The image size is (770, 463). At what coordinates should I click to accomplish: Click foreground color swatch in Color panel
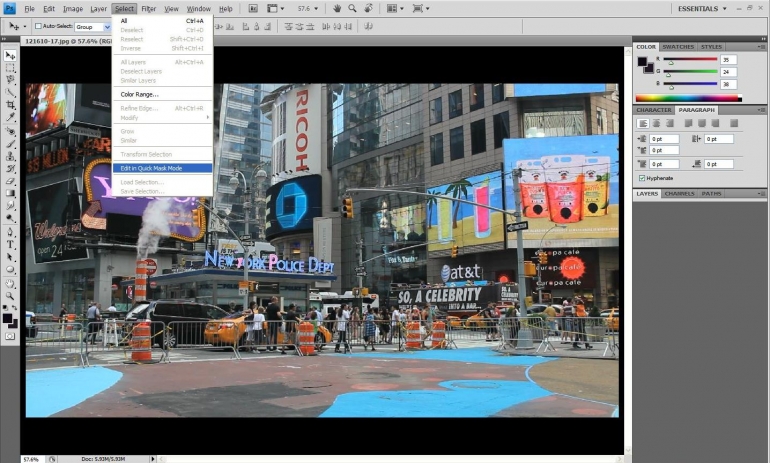click(642, 61)
